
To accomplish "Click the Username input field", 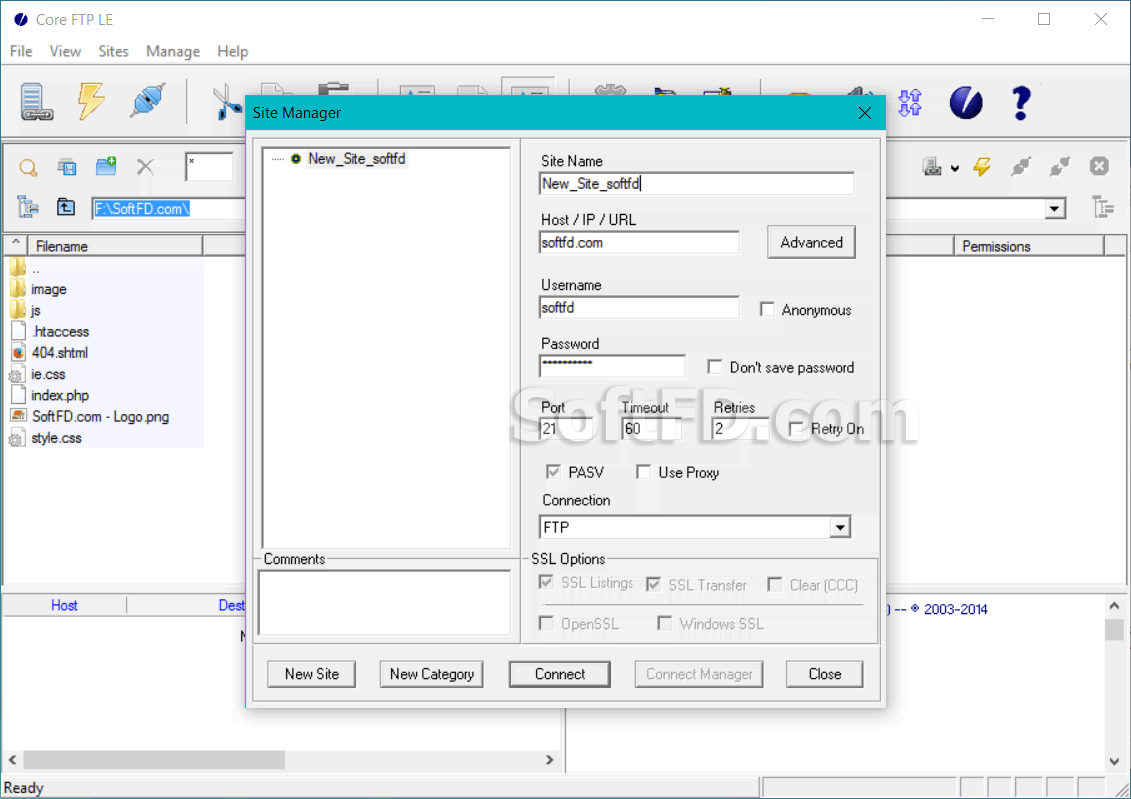I will click(639, 307).
